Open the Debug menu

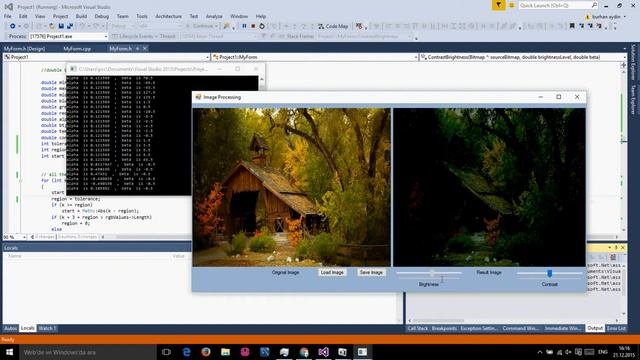[102, 16]
